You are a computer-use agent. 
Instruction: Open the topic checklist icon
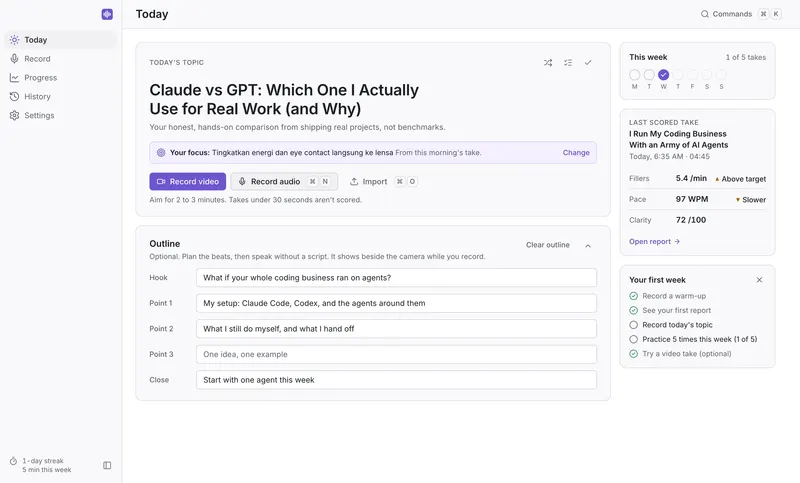568,63
